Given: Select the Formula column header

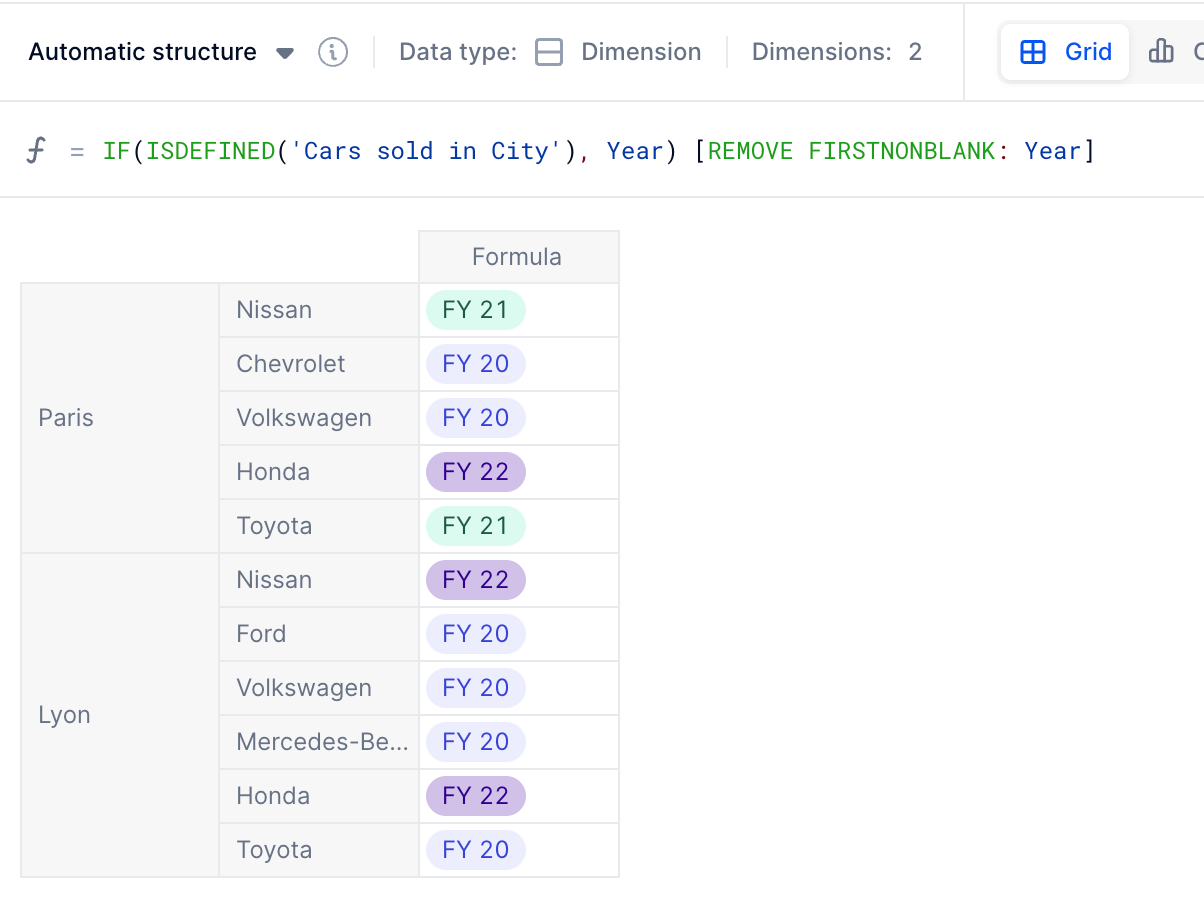Looking at the screenshot, I should click(x=519, y=257).
